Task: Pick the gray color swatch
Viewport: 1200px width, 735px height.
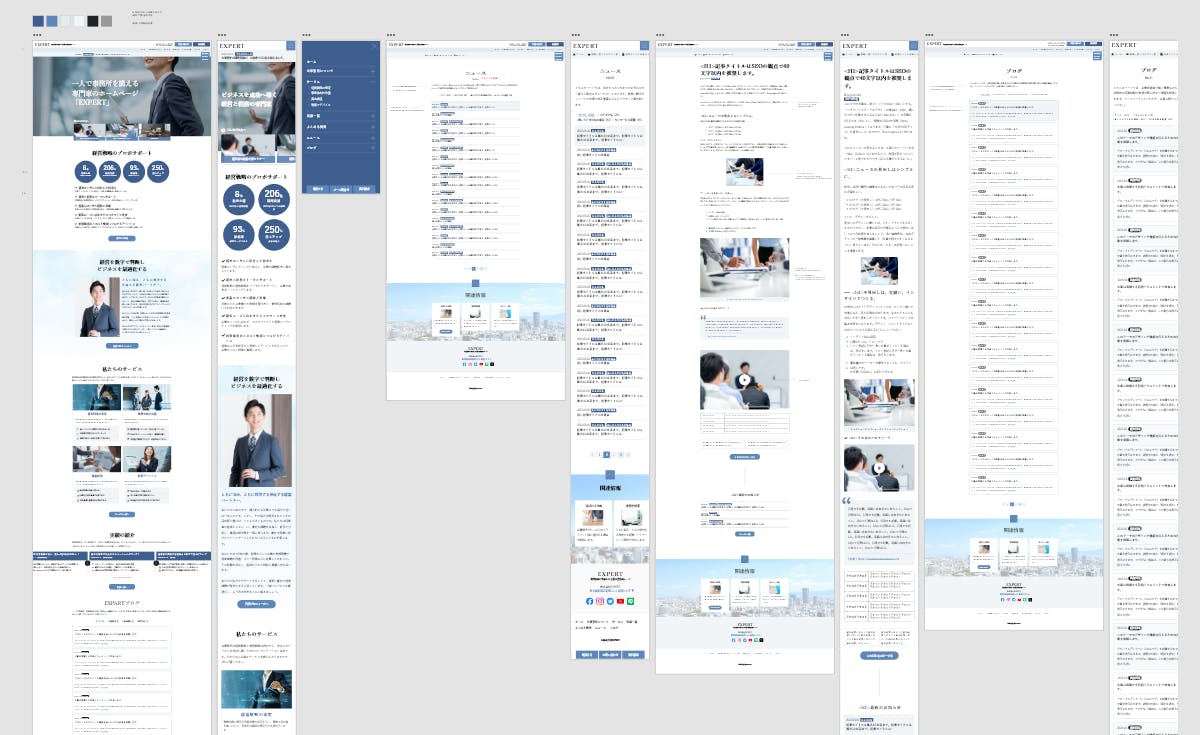Action: (x=106, y=20)
